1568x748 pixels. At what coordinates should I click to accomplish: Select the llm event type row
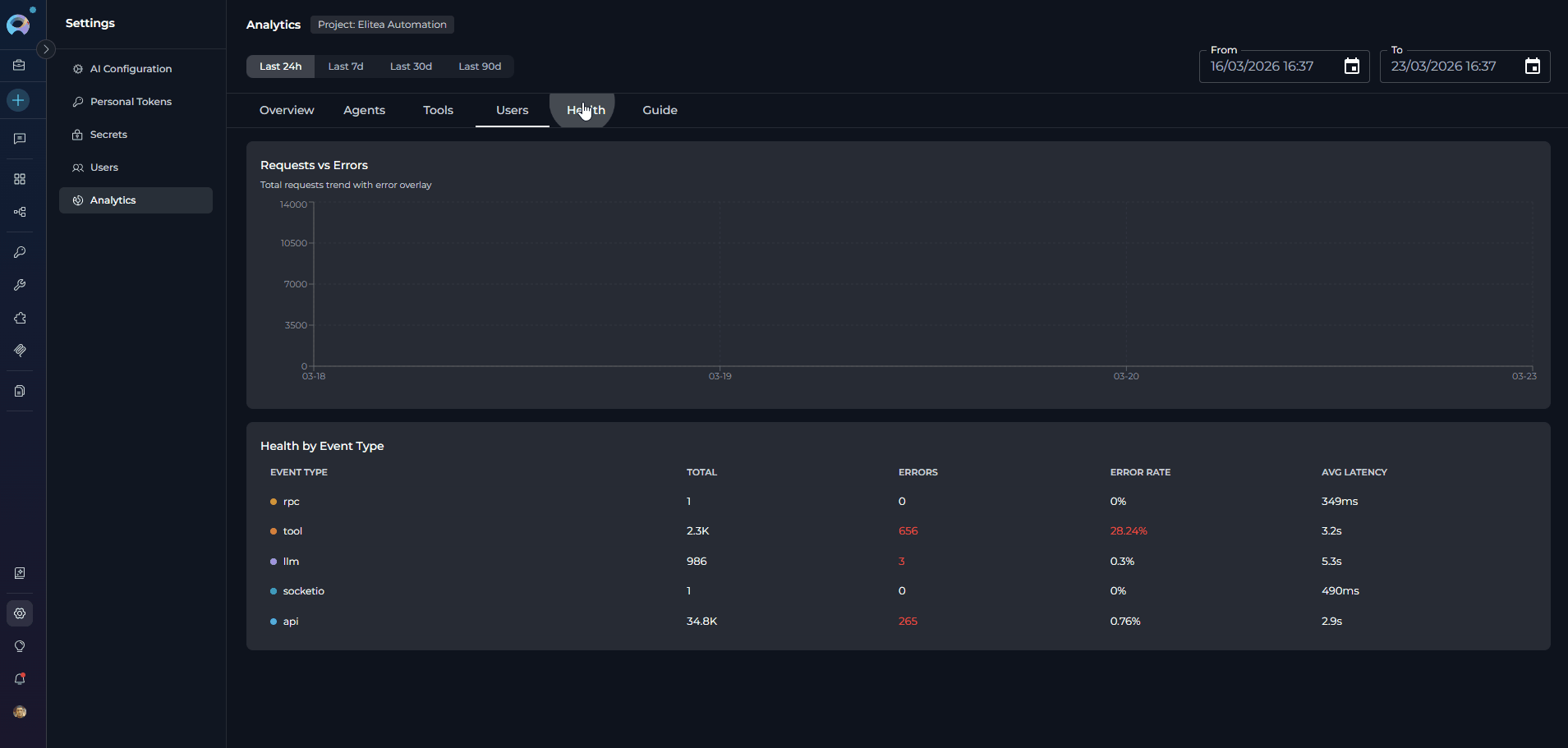(x=898, y=562)
